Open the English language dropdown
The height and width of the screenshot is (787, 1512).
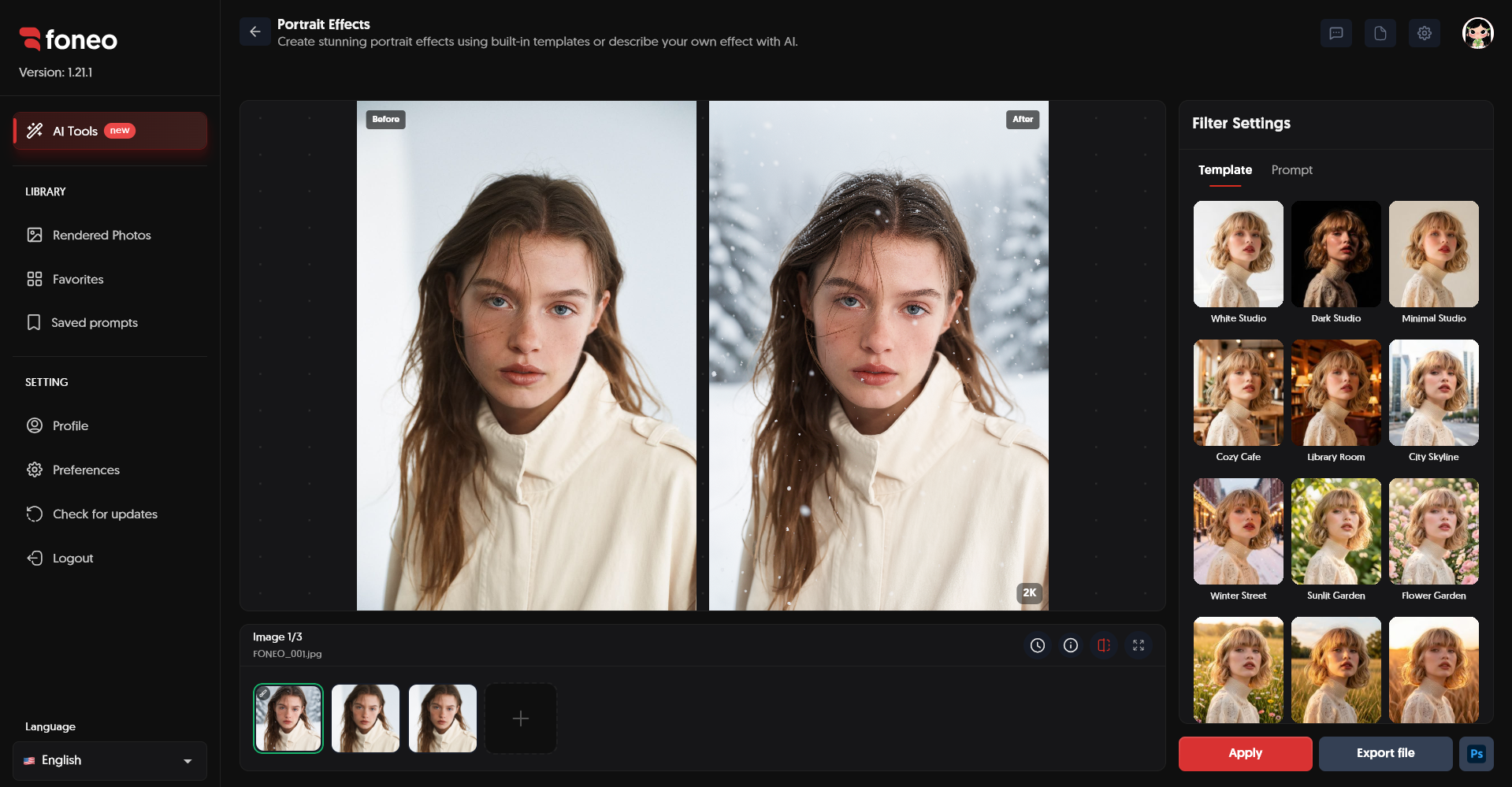pos(110,761)
